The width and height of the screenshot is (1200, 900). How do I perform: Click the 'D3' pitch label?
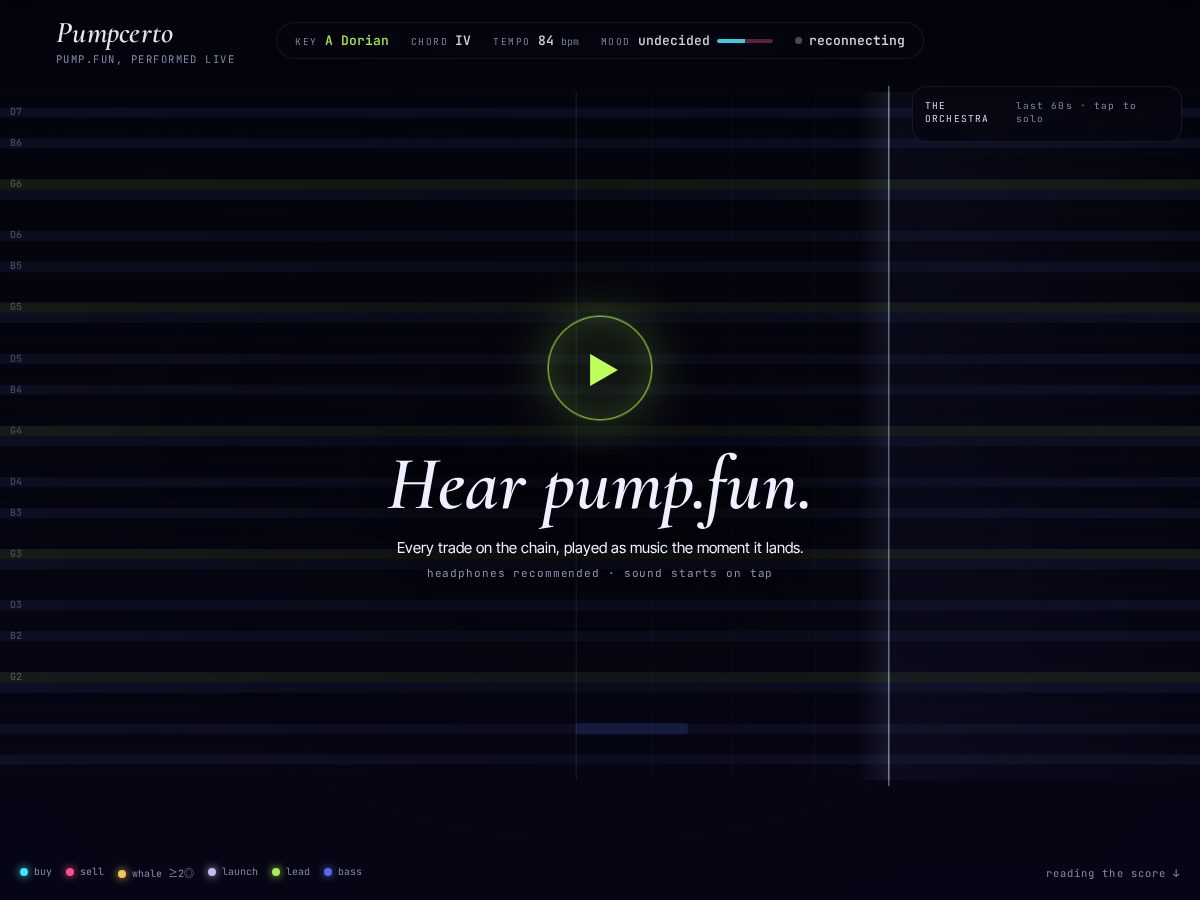coord(16,604)
